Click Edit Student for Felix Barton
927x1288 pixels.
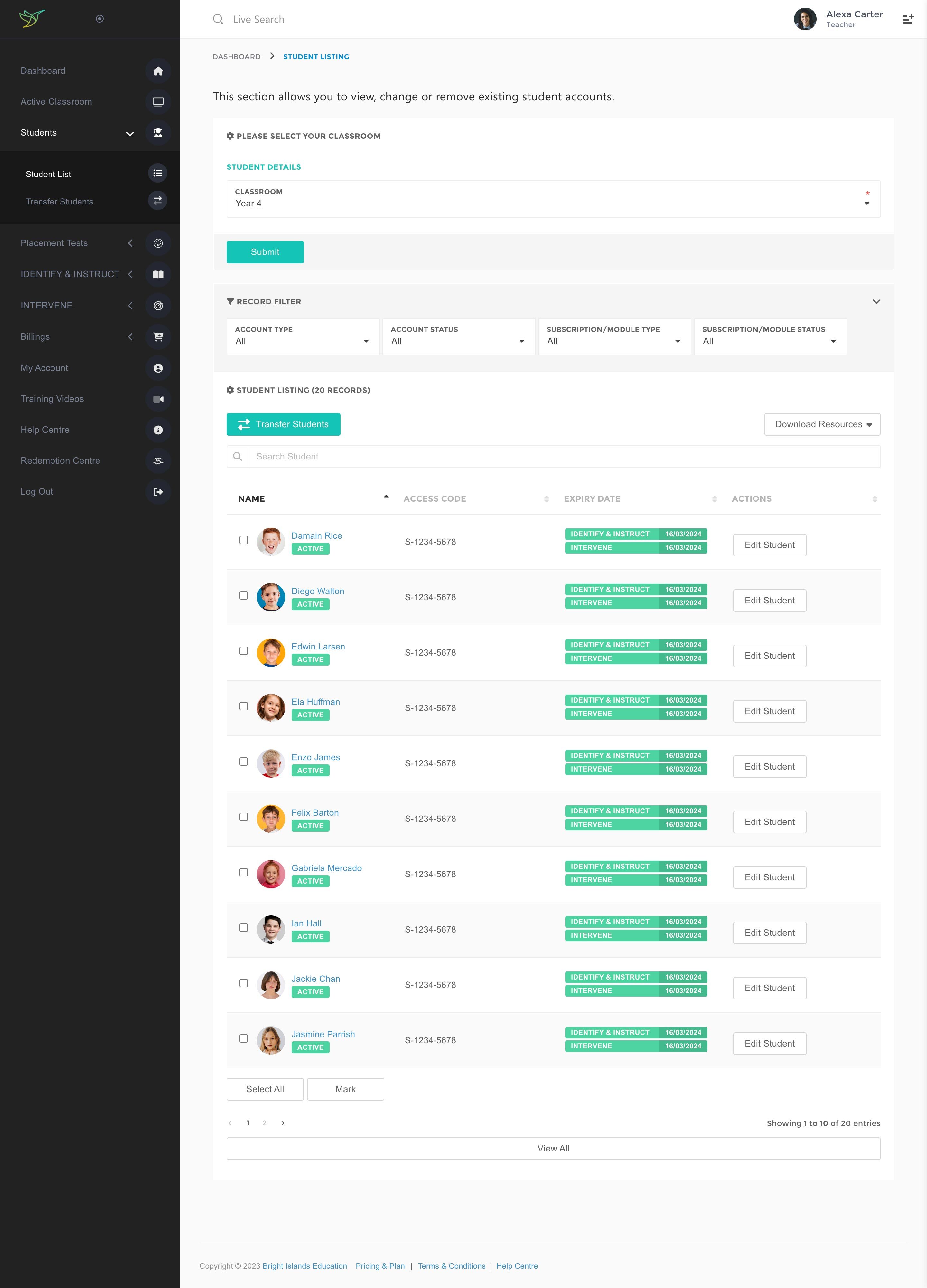[x=769, y=822]
